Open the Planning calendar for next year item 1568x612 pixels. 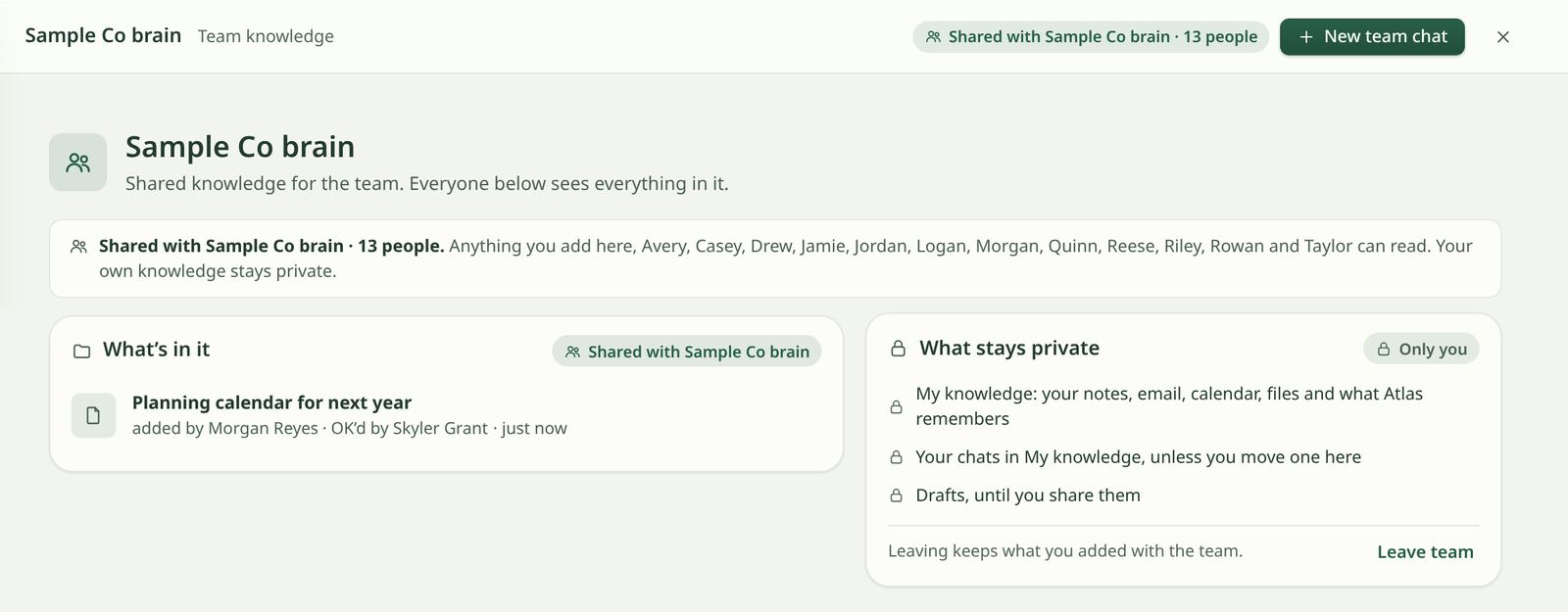[x=446, y=415]
